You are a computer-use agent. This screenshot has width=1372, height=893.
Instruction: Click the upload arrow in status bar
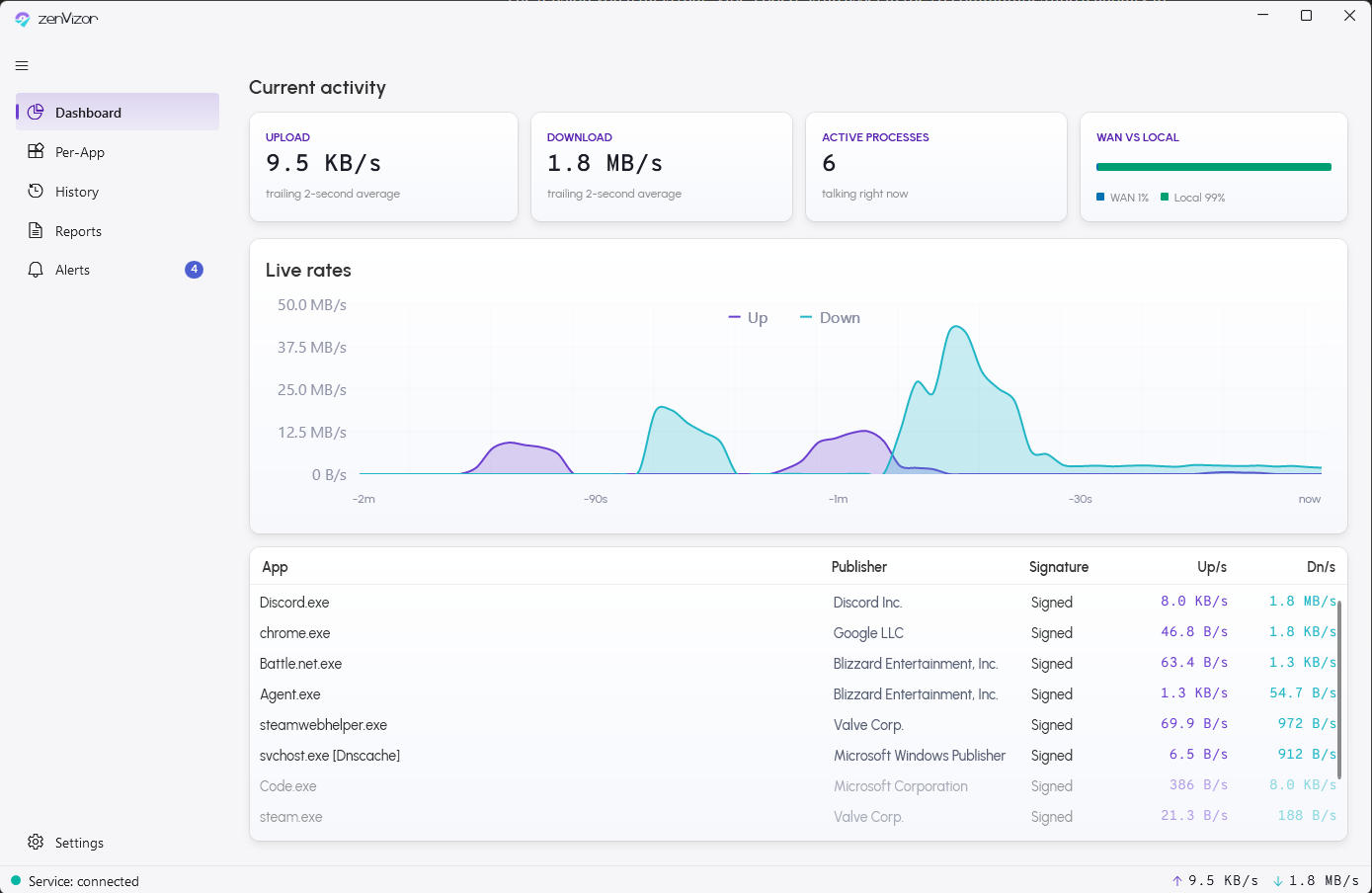[1176, 880]
